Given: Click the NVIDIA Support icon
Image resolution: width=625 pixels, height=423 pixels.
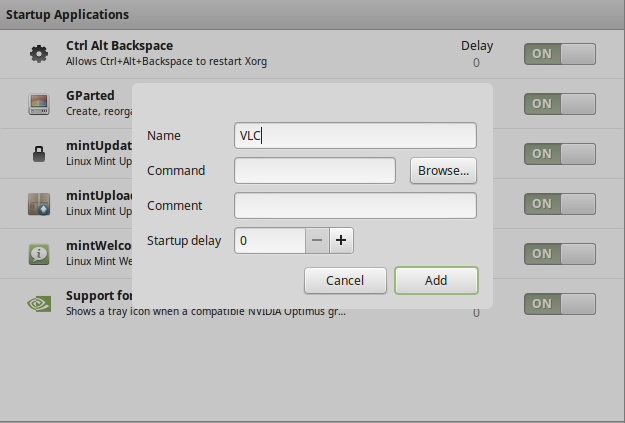Looking at the screenshot, I should click(39, 303).
